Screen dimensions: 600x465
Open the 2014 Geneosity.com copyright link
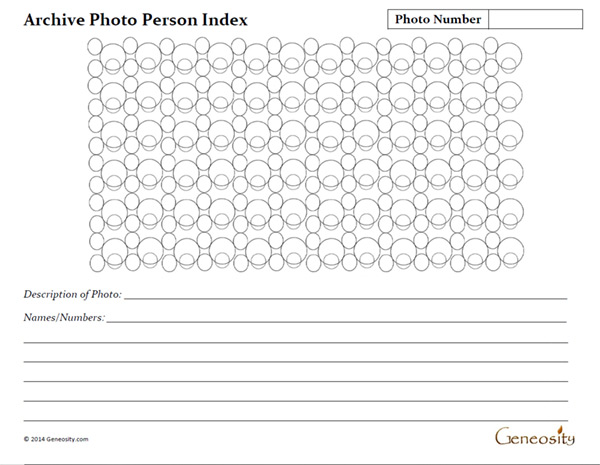click(56, 439)
